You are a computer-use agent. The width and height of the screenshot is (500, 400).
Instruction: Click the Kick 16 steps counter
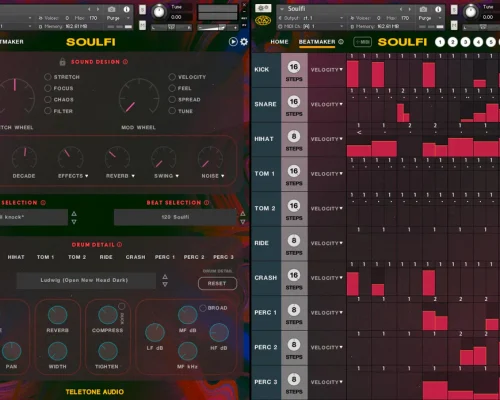click(294, 67)
